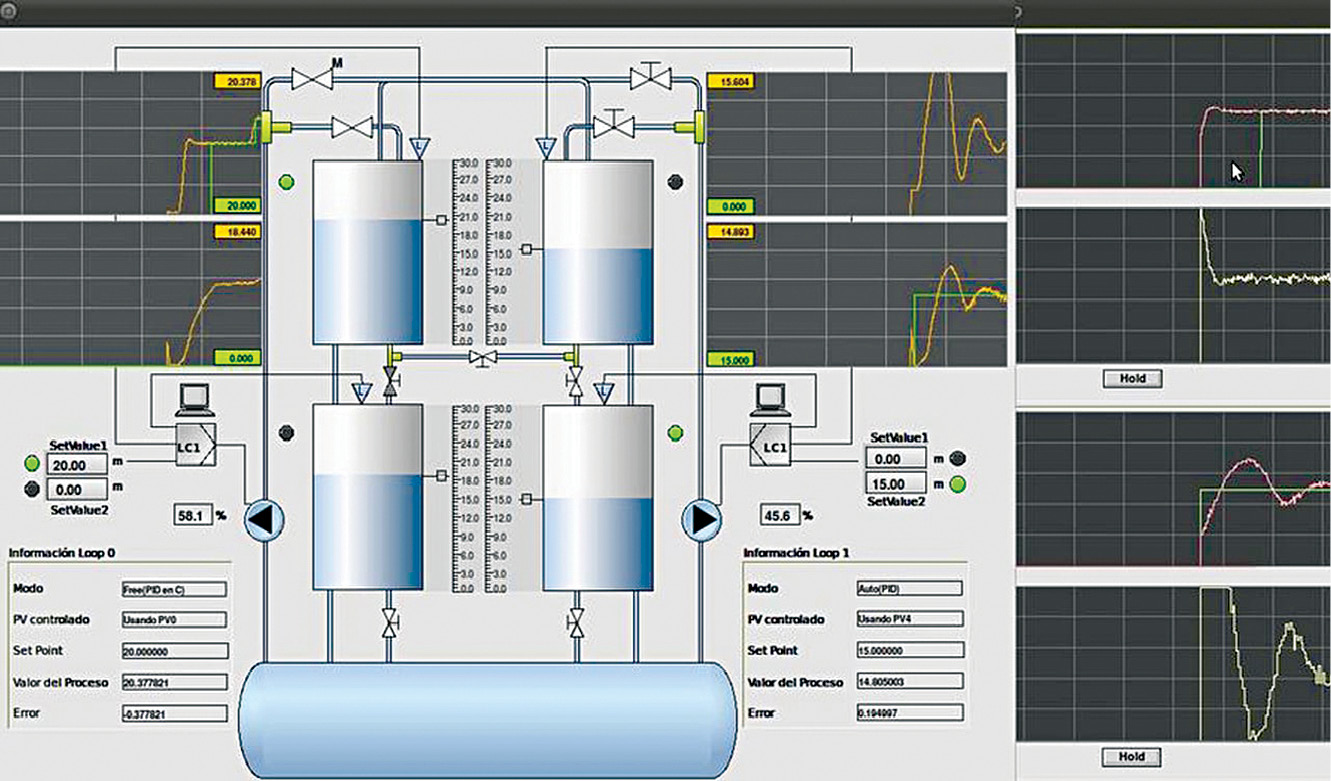Click the 45.6 percent output box
Image resolution: width=1331 pixels, height=781 pixels.
click(x=779, y=516)
